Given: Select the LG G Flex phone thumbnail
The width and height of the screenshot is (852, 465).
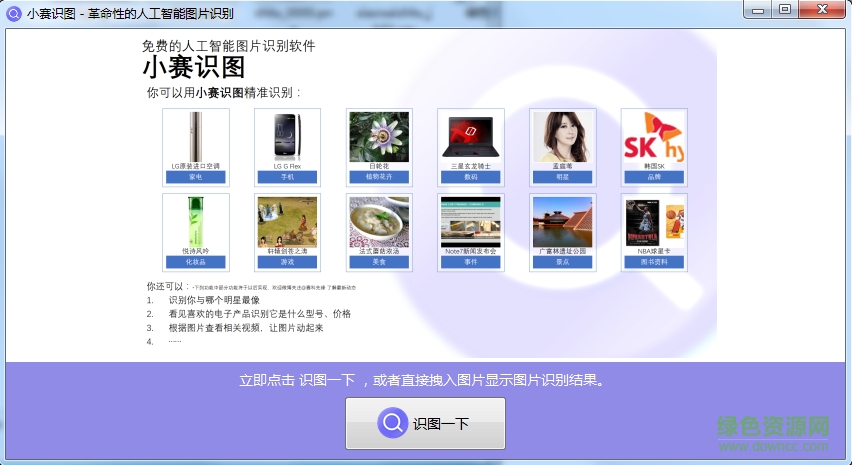Looking at the screenshot, I should pyautogui.click(x=287, y=137).
